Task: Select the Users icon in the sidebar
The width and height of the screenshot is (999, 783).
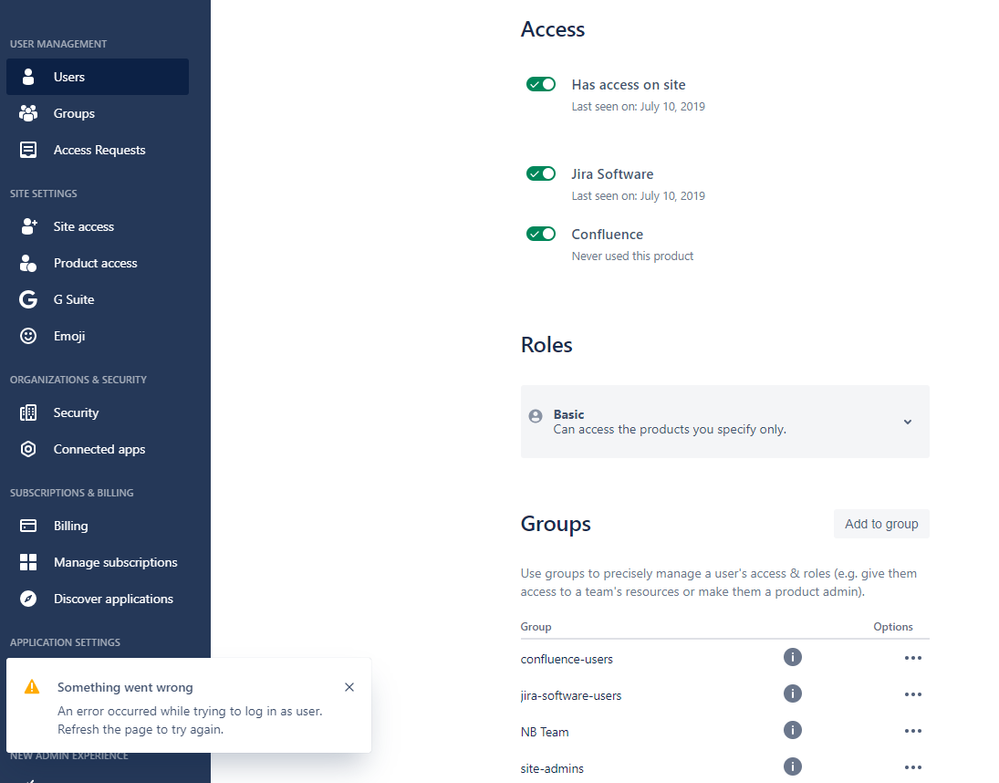Action: click(x=28, y=77)
